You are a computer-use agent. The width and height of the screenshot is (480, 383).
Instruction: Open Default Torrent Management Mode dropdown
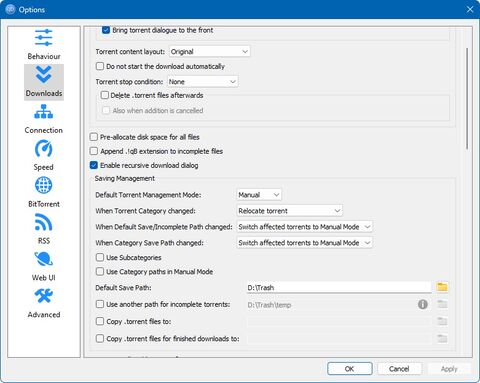click(259, 195)
